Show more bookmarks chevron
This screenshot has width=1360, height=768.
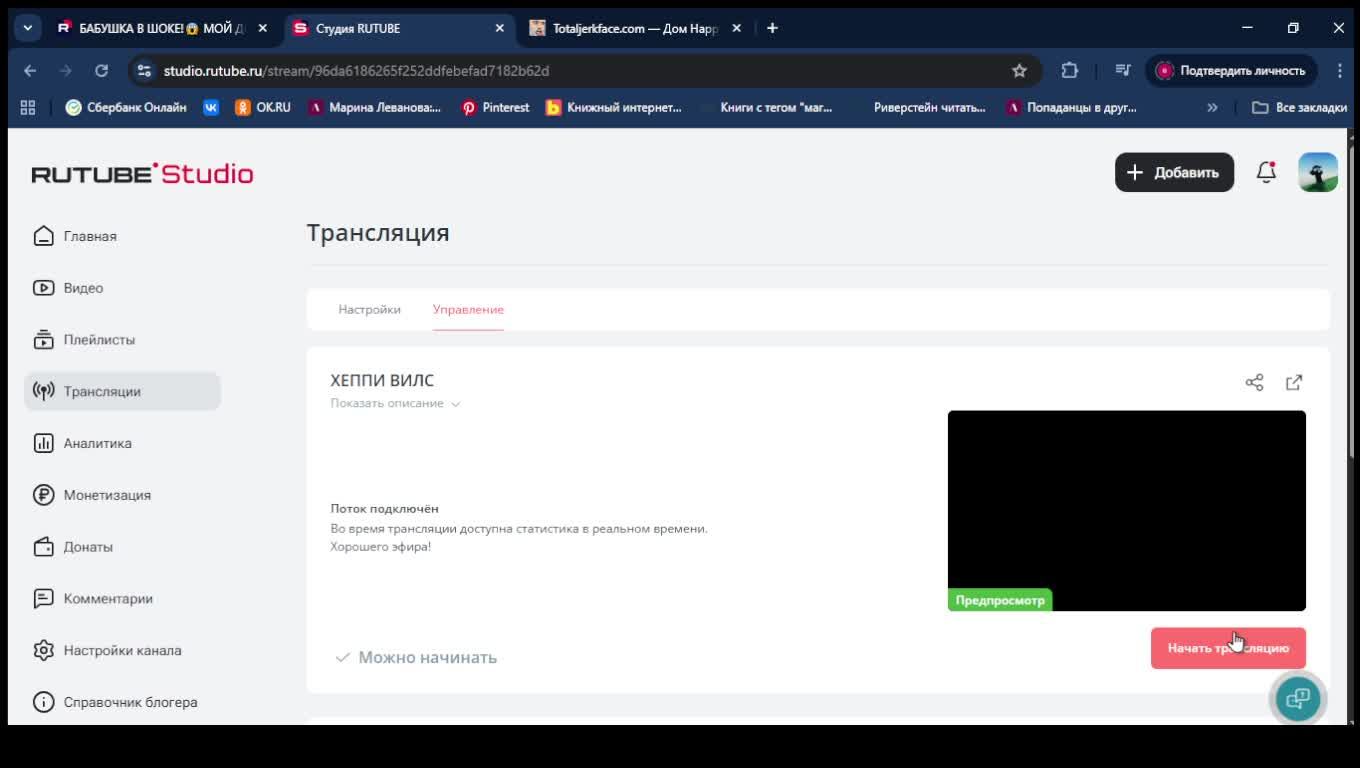pos(1212,107)
